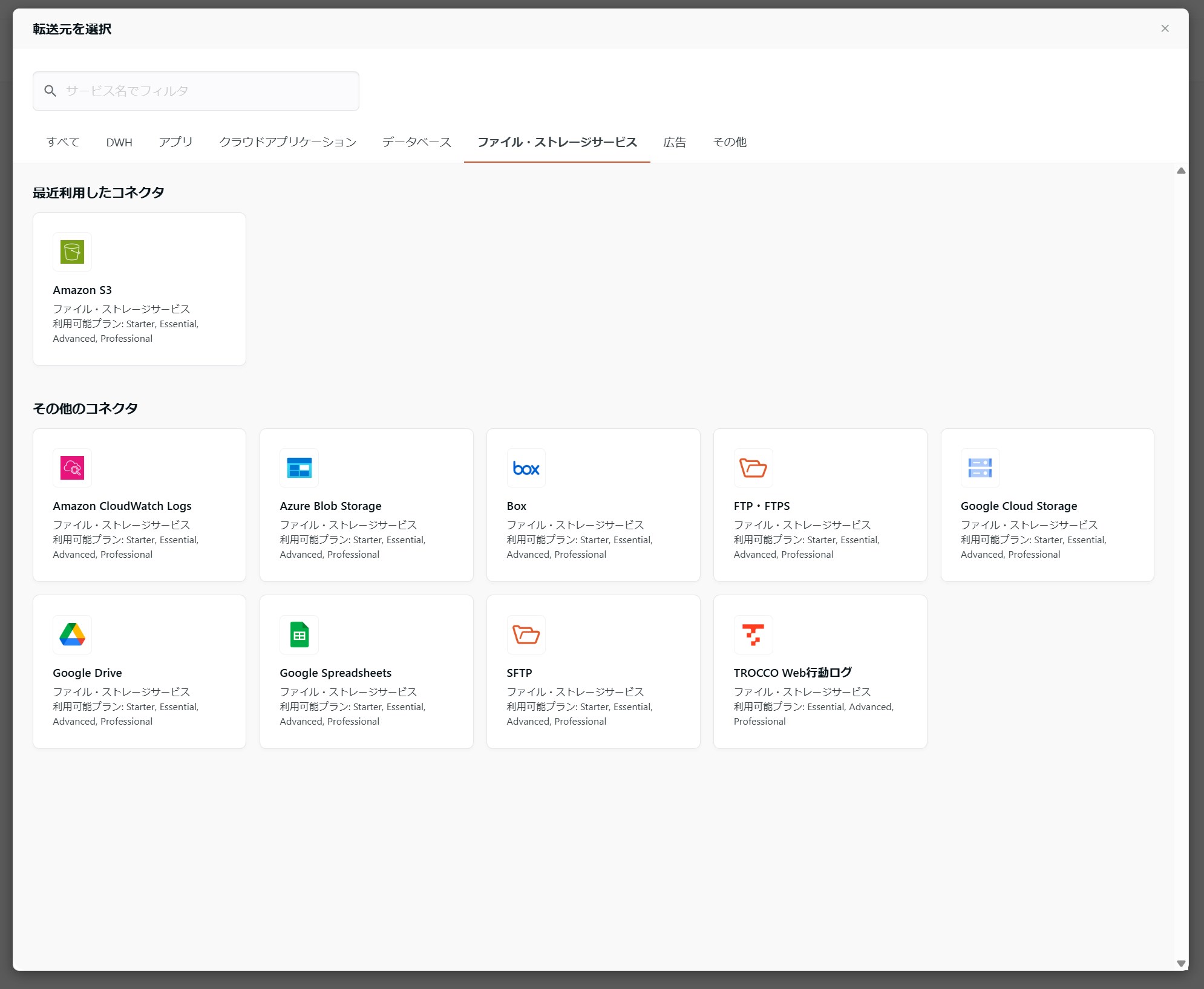Choose the SFTP folder icon
This screenshot has height=989, width=1204.
tap(526, 635)
